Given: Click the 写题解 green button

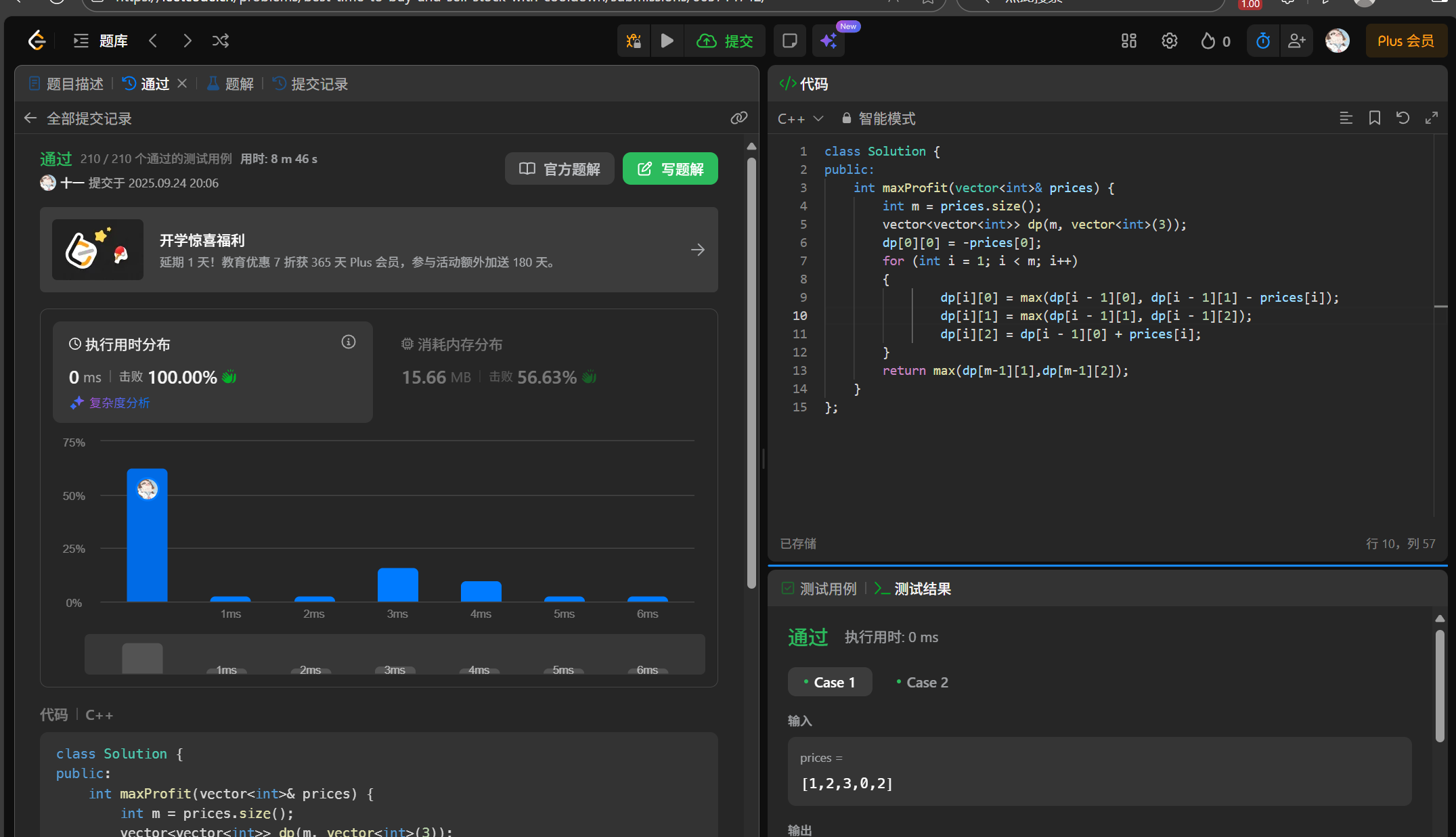Looking at the screenshot, I should click(669, 169).
